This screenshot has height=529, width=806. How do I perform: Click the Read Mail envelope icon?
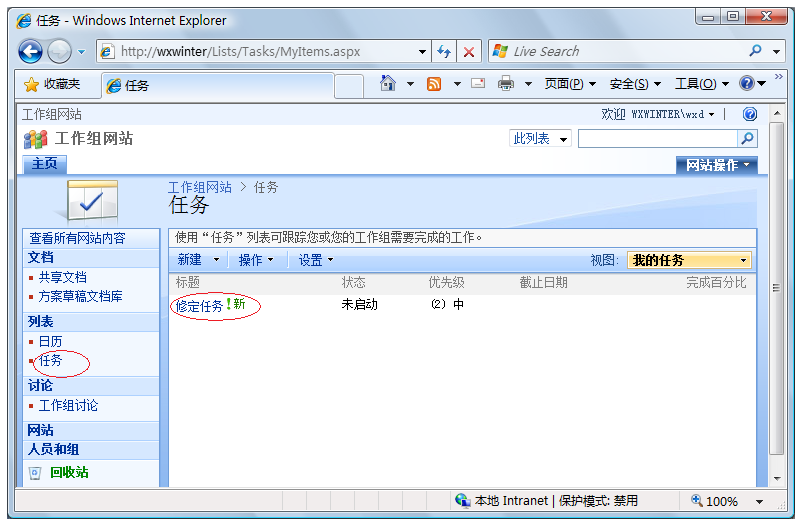[x=478, y=83]
